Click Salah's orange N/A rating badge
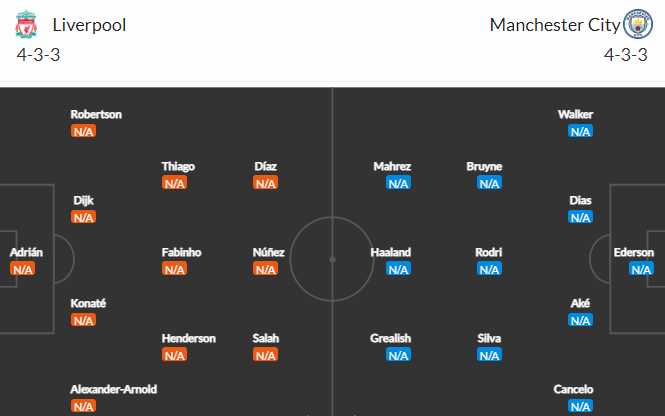 pos(265,355)
